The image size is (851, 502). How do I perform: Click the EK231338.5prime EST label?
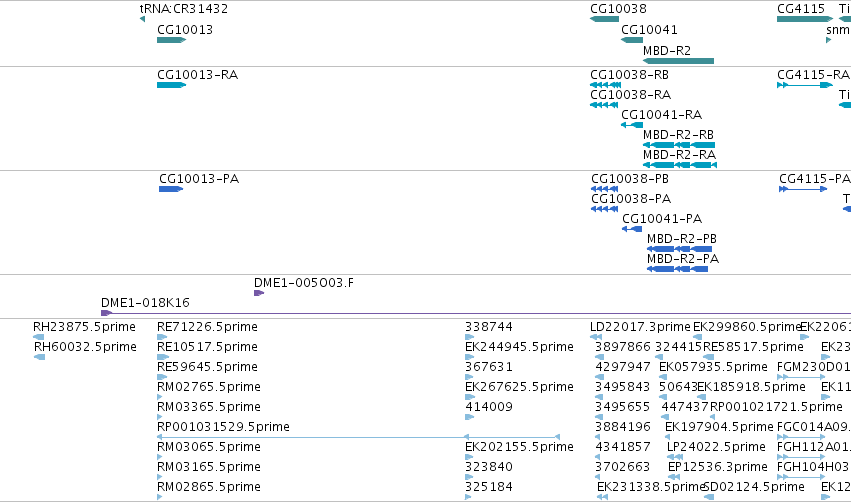click(x=651, y=487)
